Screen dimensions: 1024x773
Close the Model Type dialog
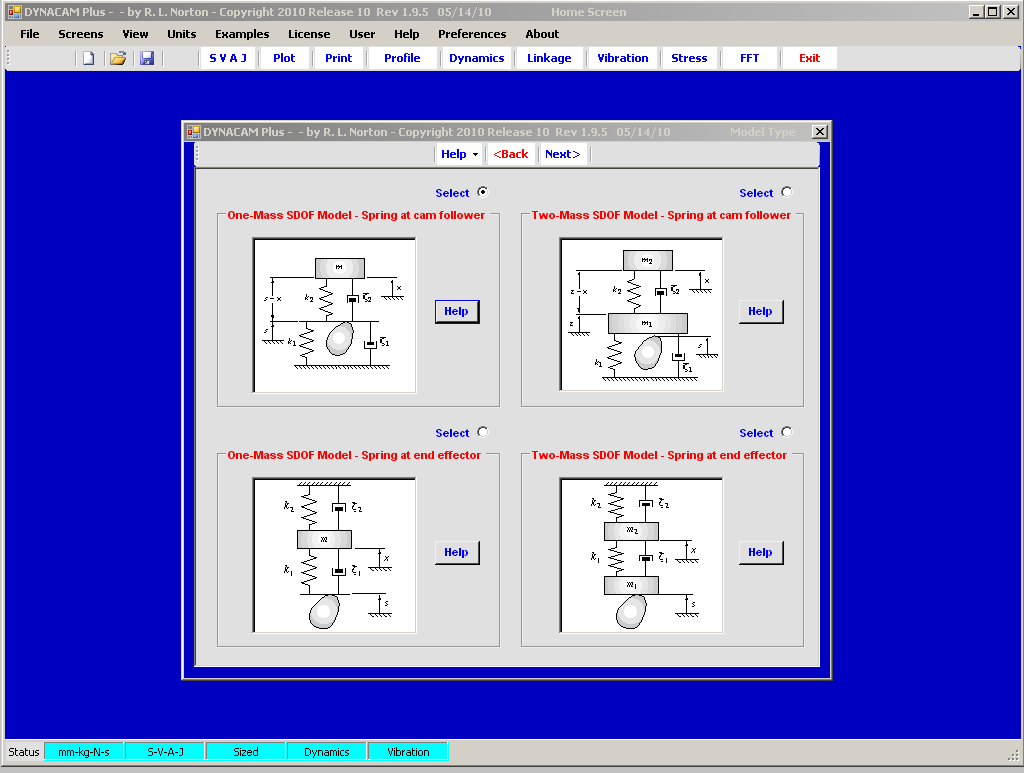pos(820,132)
